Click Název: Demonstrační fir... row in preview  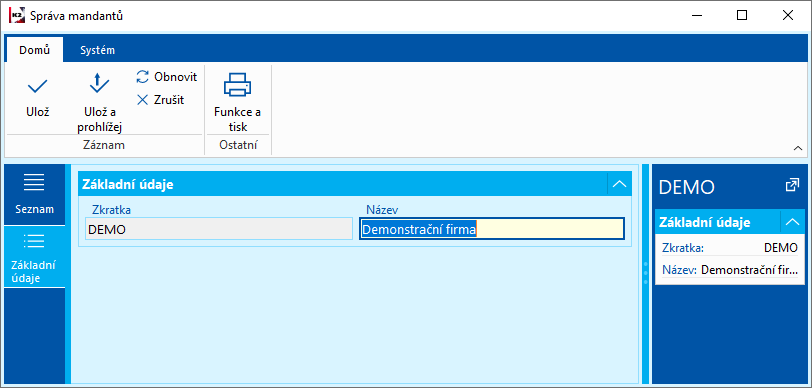(x=730, y=269)
